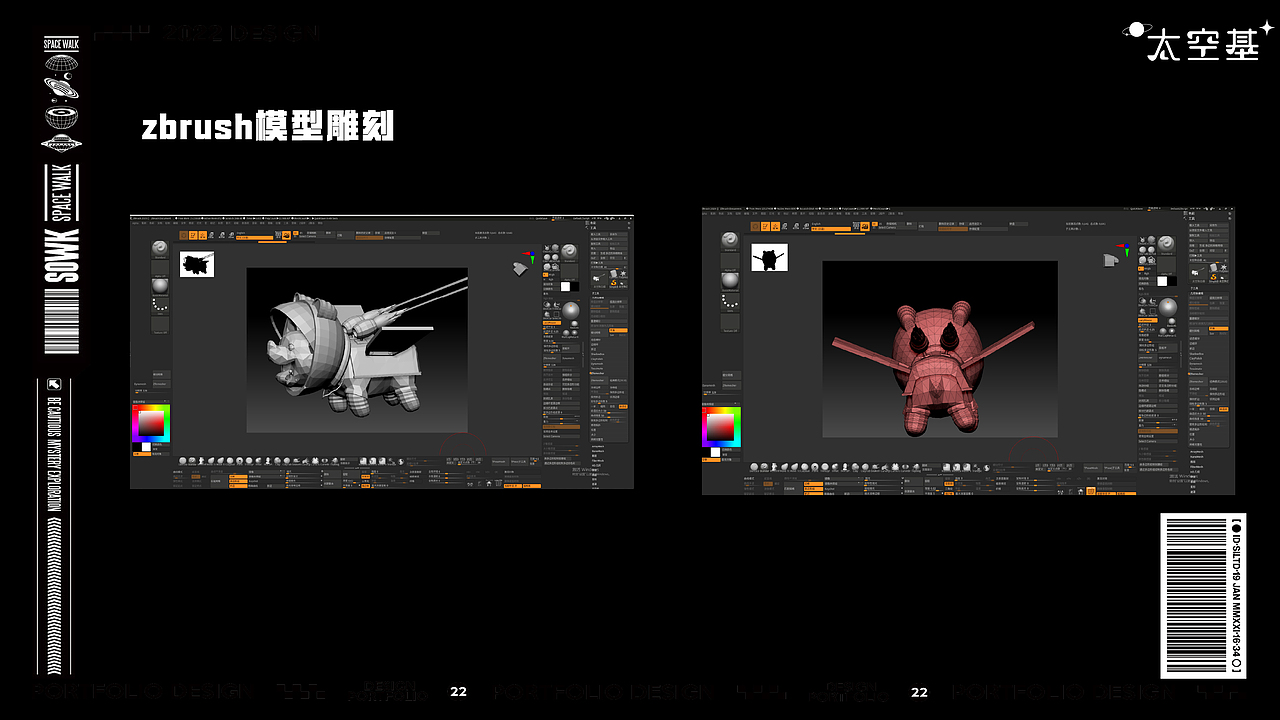
Task: Select Standard brush thumbnail in left screenshot's right panel
Action: [570, 253]
